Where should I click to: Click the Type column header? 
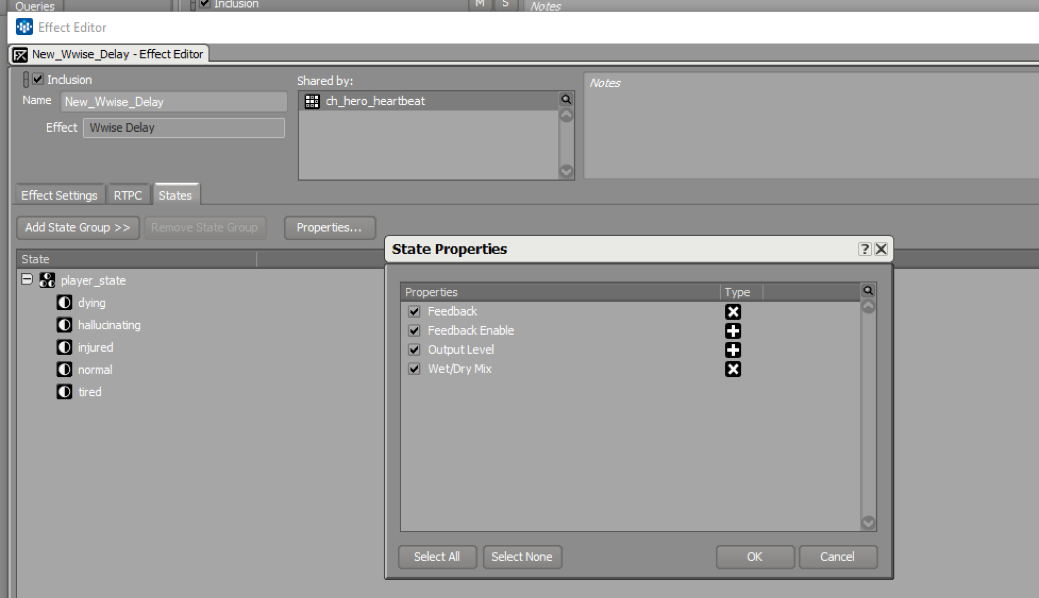741,292
